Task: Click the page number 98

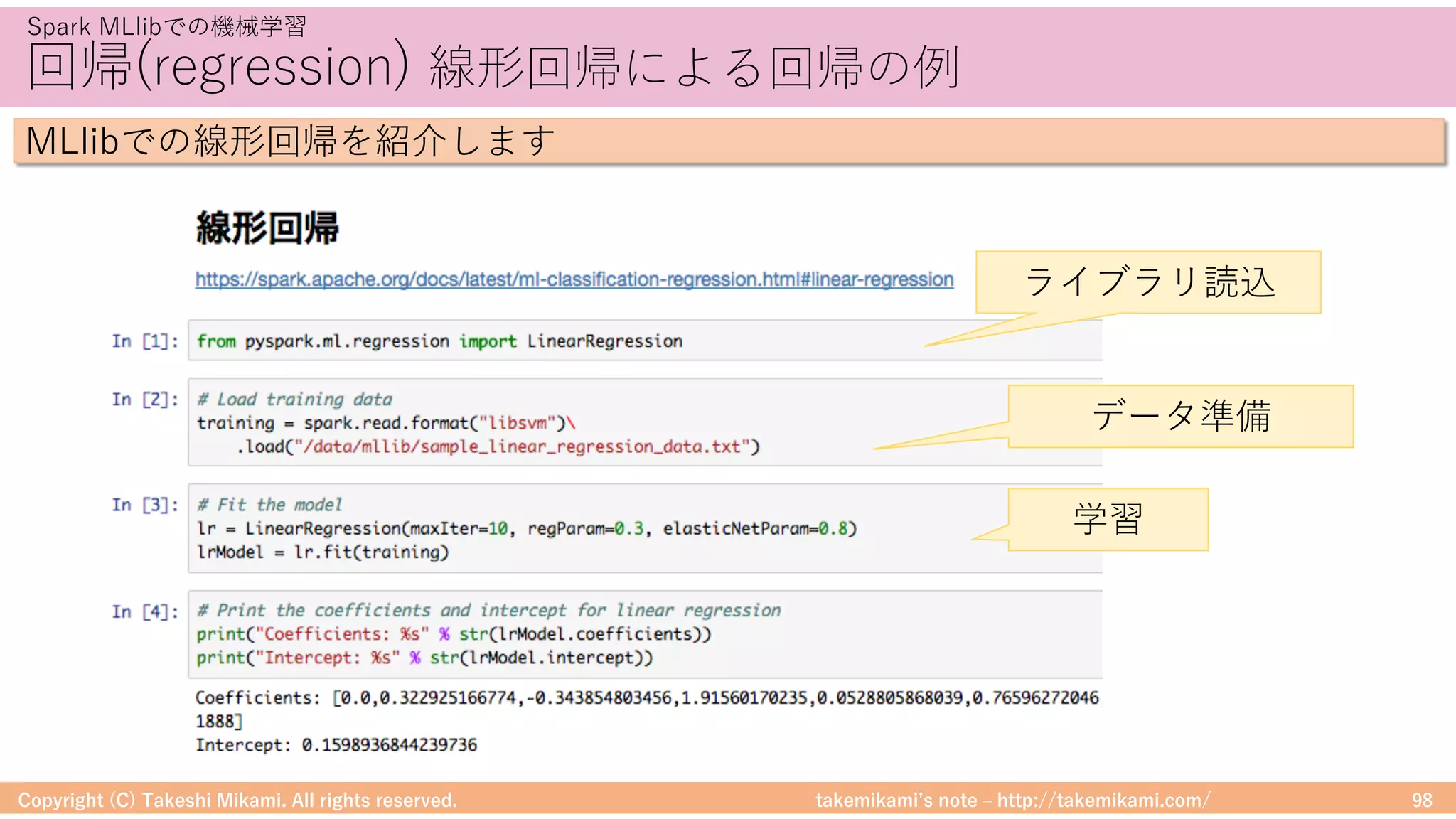Action: pyautogui.click(x=1422, y=801)
